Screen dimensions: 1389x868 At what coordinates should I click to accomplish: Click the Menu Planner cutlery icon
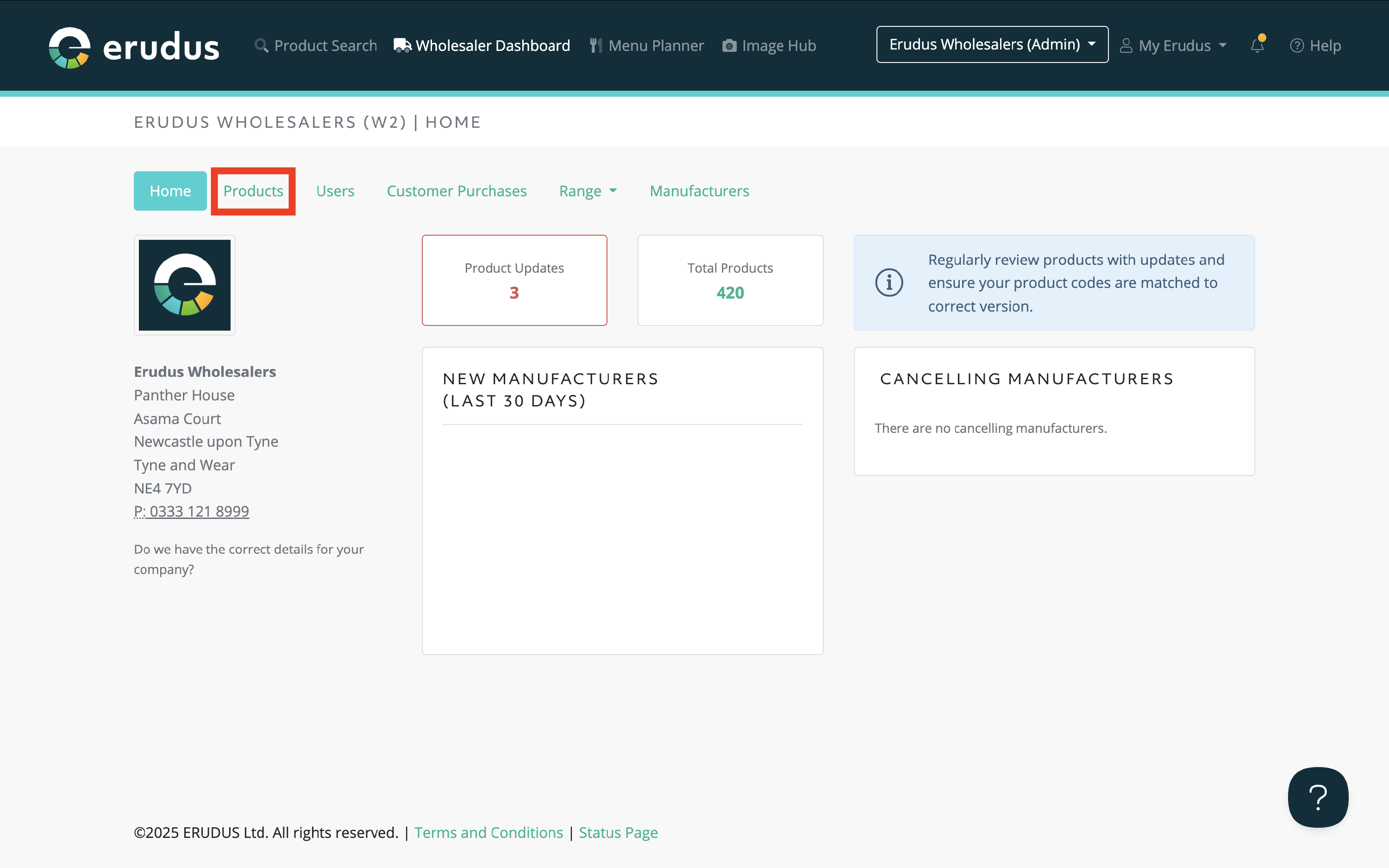pyautogui.click(x=596, y=45)
